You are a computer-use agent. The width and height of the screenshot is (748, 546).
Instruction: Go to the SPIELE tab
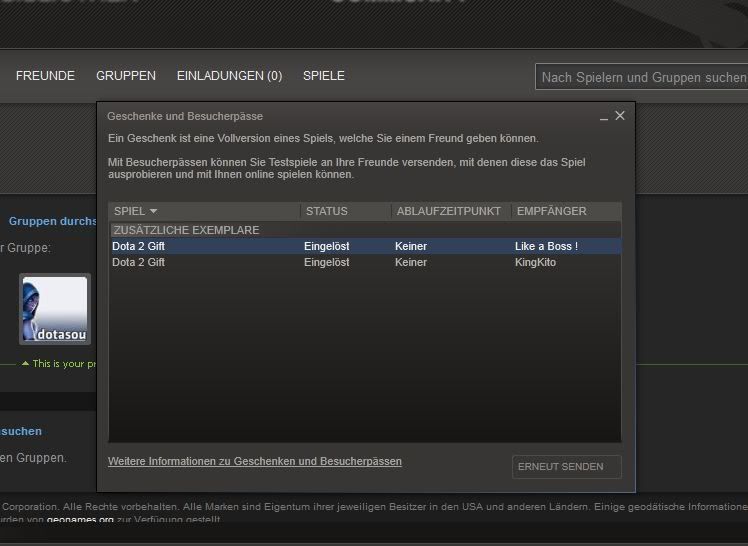[x=324, y=76]
